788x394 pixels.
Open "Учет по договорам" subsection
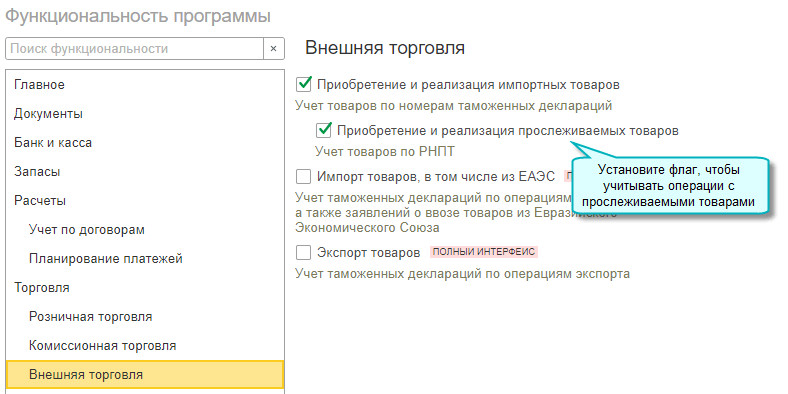tap(145, 230)
